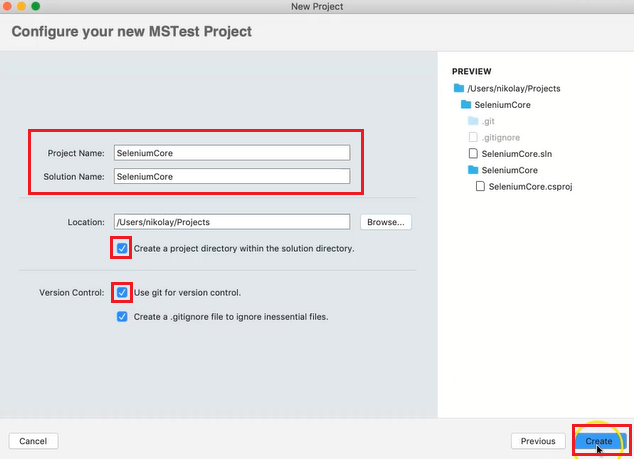634x459 pixels.
Task: Click the Location path field
Action: coord(232,222)
